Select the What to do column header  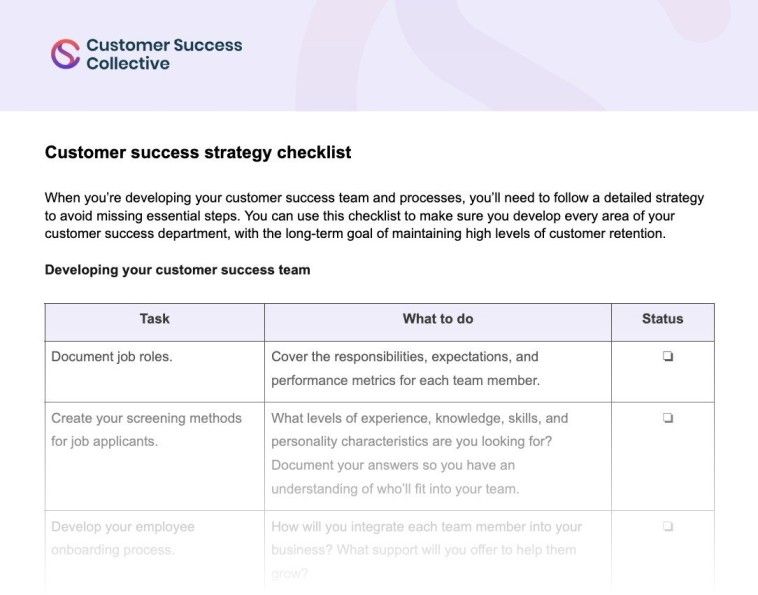437,319
